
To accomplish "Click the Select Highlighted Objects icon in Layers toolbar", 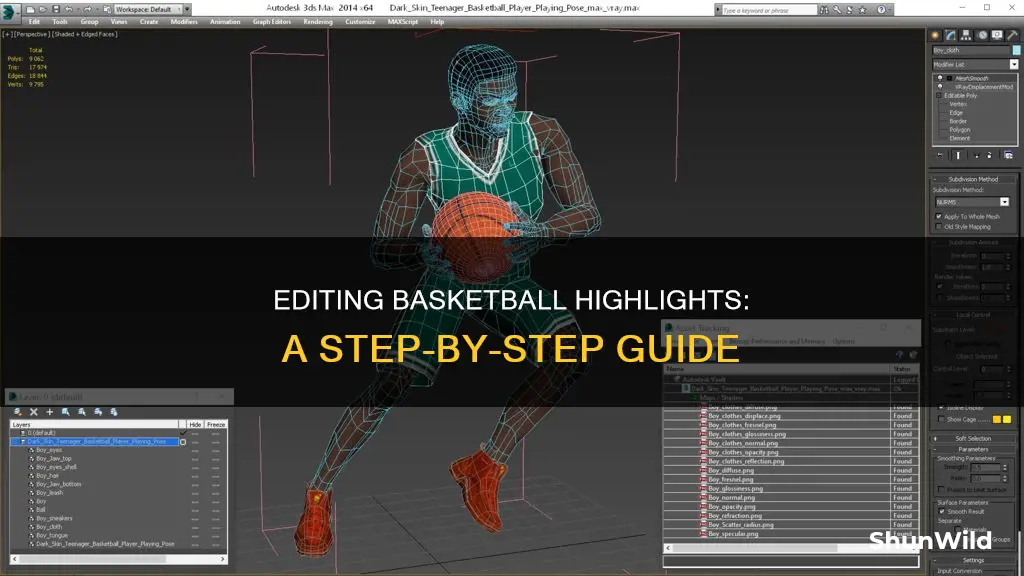I will (x=65, y=412).
